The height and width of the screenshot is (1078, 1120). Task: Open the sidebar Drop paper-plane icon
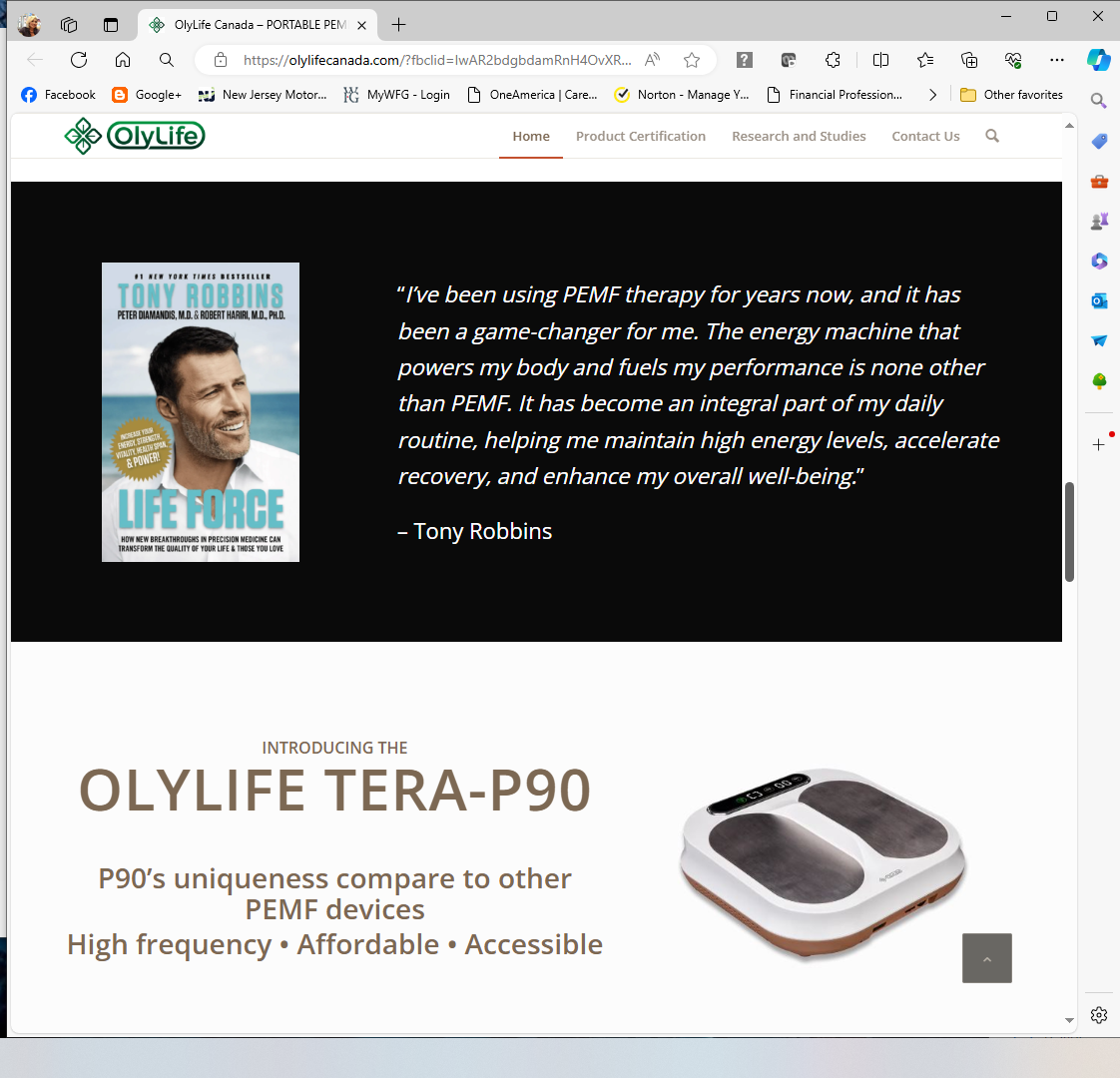pos(1099,340)
